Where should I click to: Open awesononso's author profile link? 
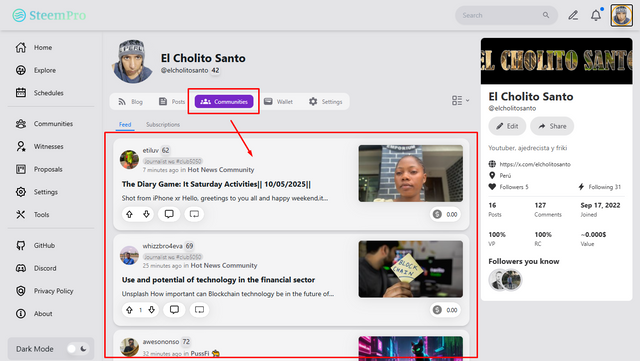(x=161, y=341)
